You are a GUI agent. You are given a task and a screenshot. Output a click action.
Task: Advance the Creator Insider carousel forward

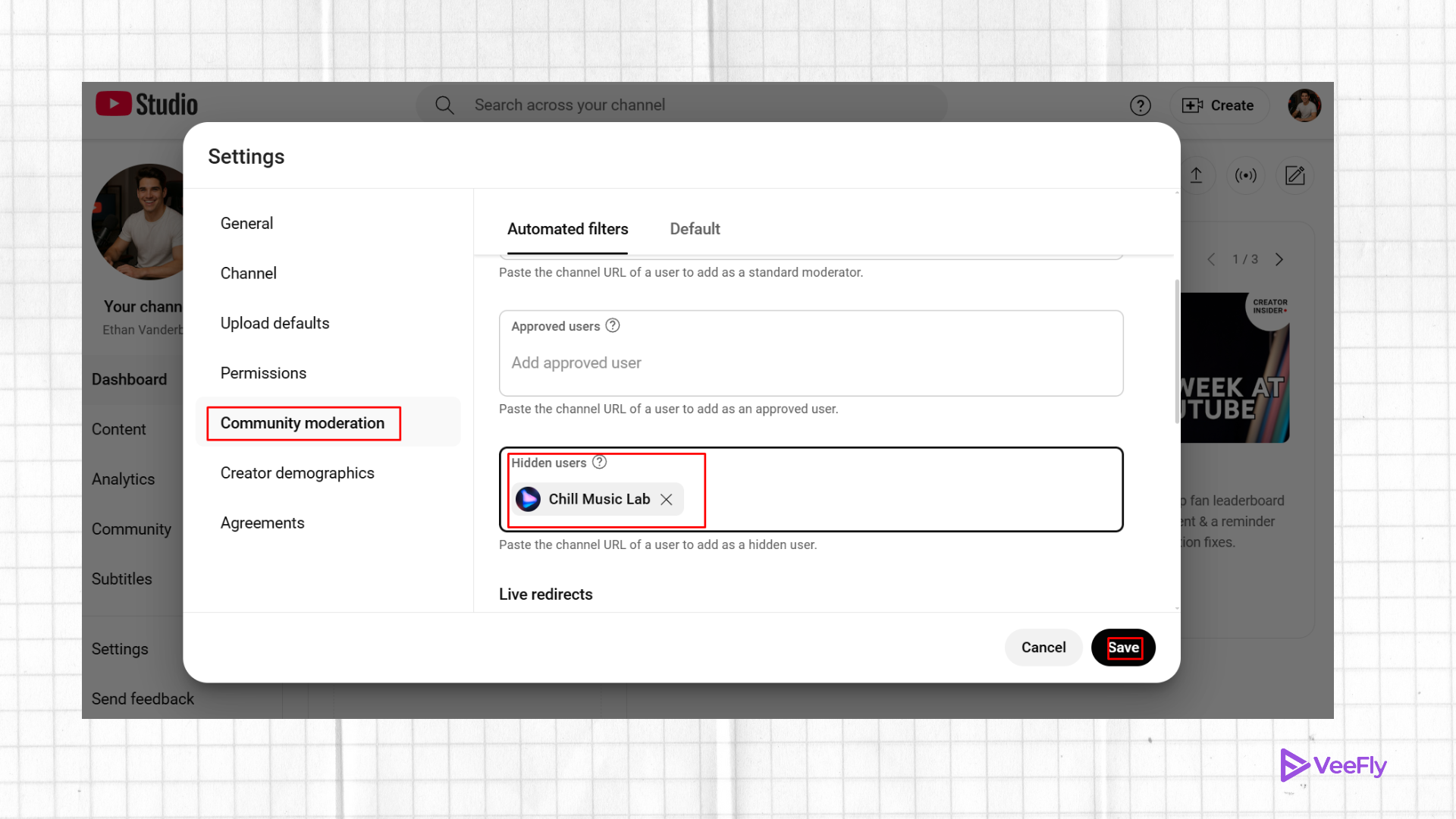(1279, 259)
